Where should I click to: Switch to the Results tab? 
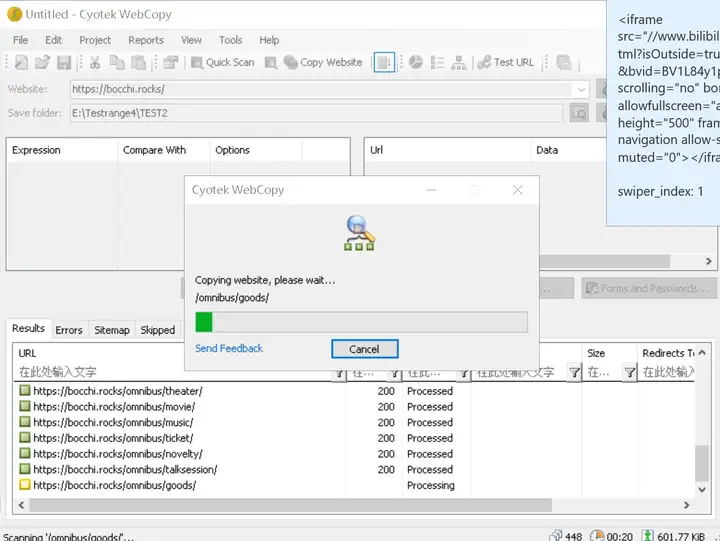pyautogui.click(x=28, y=328)
